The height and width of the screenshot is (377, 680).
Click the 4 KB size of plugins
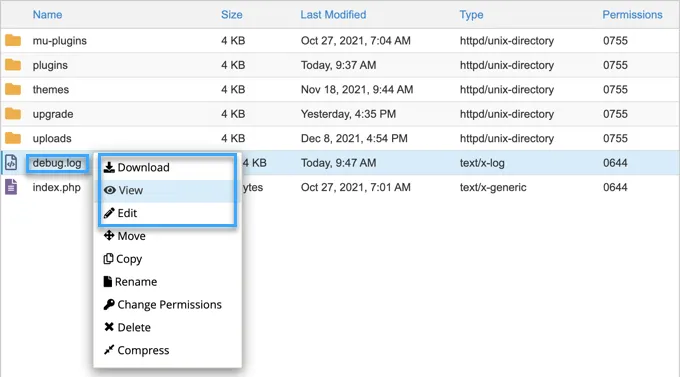click(233, 65)
